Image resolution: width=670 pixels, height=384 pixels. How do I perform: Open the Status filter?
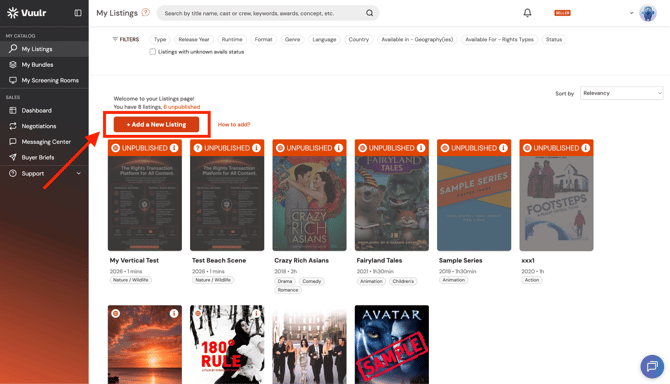[x=554, y=39]
